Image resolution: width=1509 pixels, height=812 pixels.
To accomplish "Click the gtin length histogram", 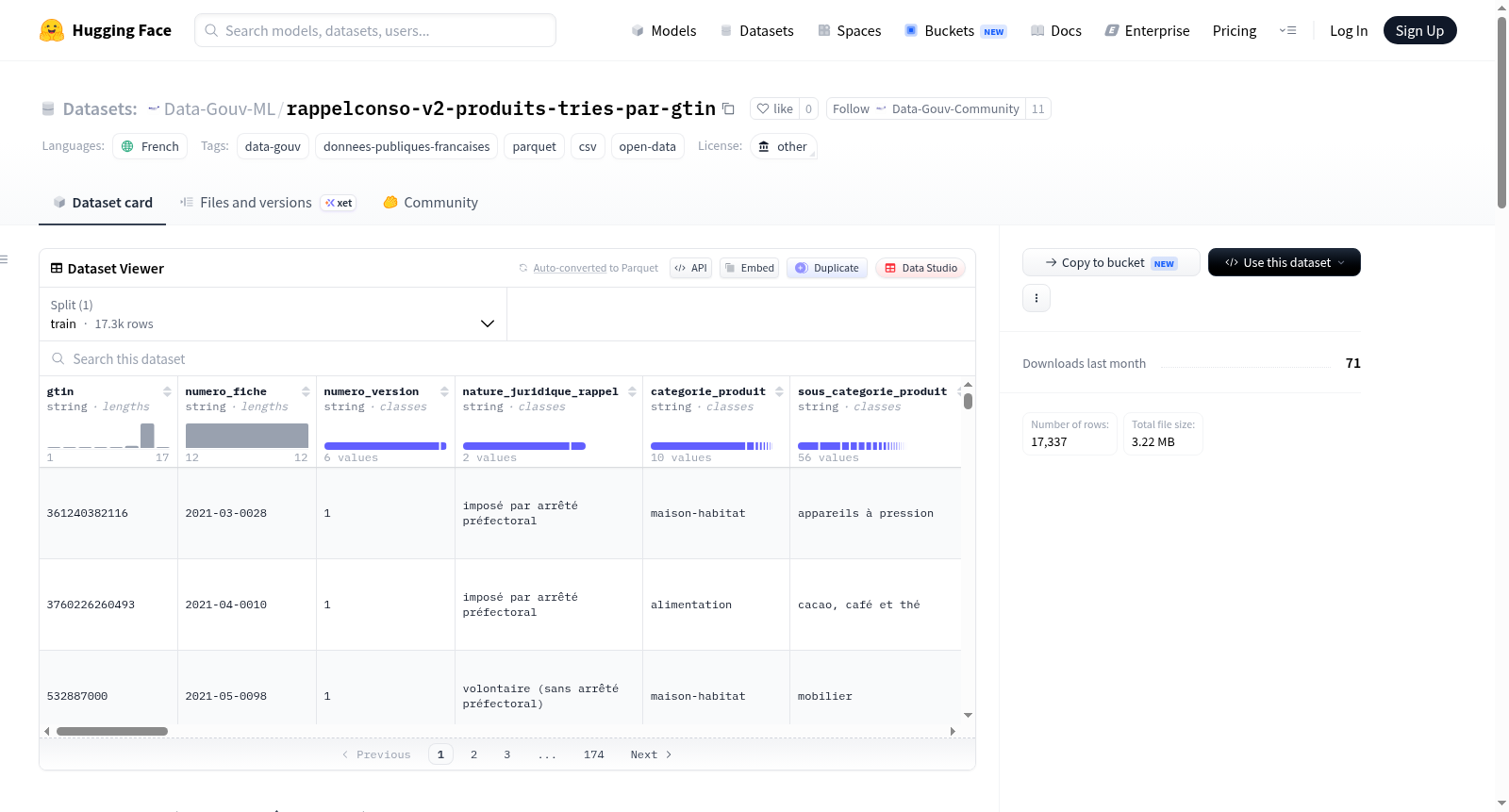I will (108, 435).
